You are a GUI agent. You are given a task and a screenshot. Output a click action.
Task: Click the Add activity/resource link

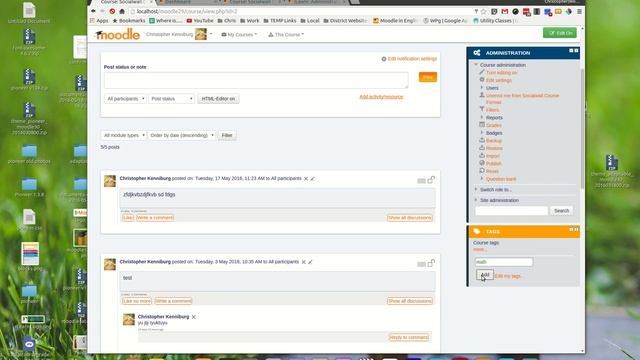coord(381,97)
